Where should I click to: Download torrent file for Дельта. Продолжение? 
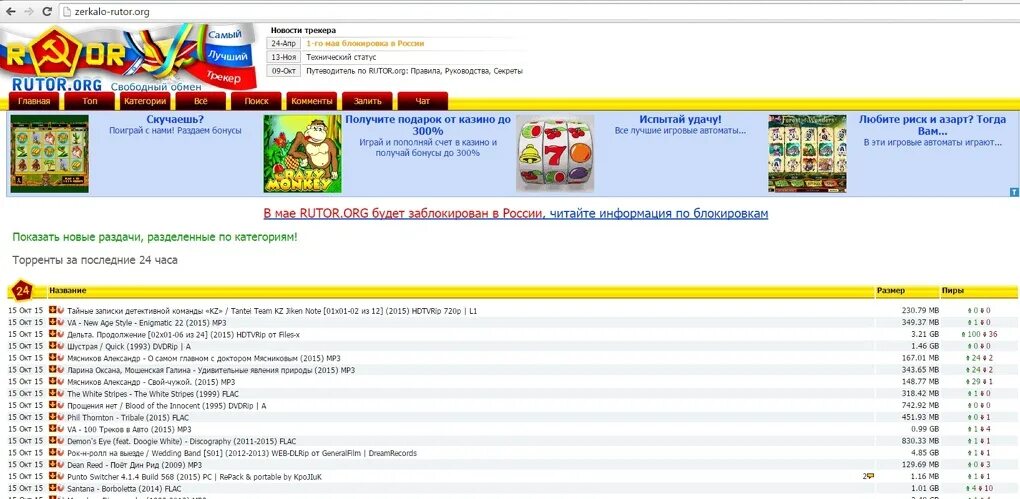[53, 334]
